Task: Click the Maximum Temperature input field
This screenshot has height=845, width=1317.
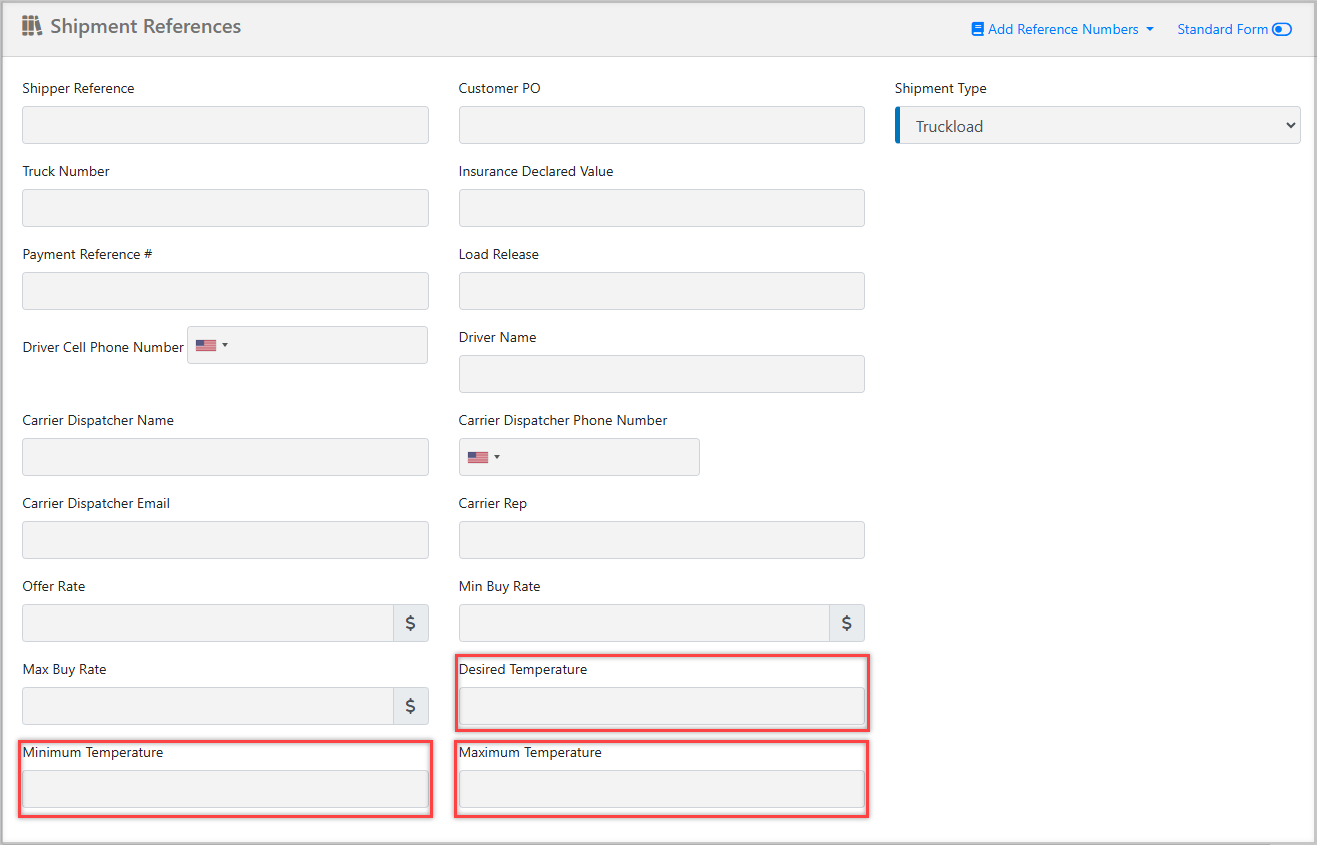Action: pyautogui.click(x=661, y=789)
